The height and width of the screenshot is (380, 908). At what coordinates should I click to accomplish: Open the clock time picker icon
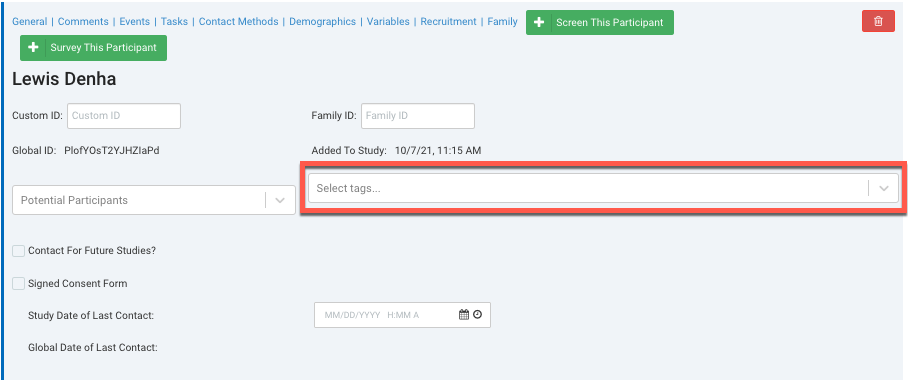[477, 315]
